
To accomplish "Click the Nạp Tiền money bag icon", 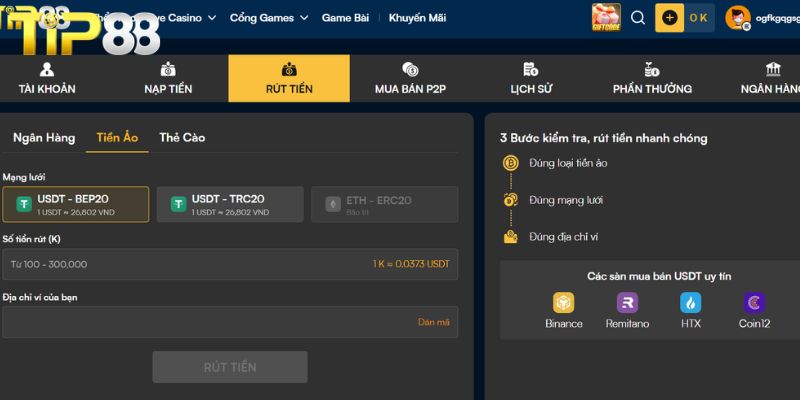I will 168,69.
